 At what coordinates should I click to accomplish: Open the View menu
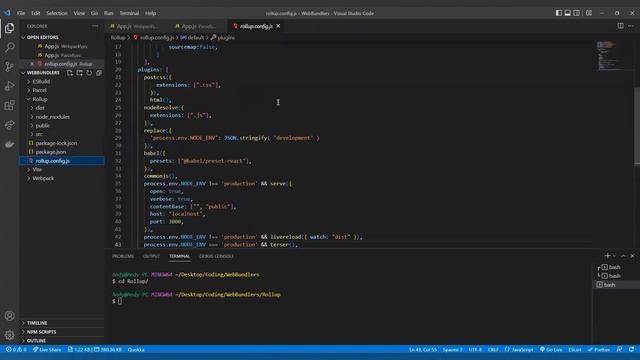point(79,13)
